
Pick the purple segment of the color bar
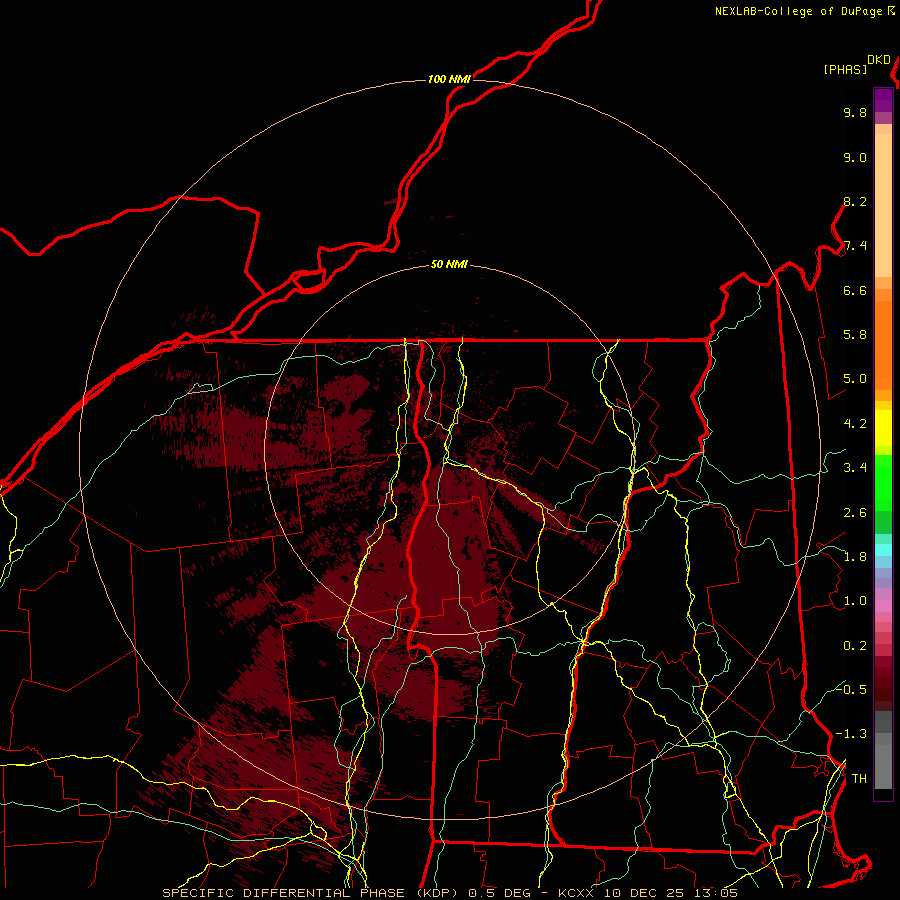(883, 100)
